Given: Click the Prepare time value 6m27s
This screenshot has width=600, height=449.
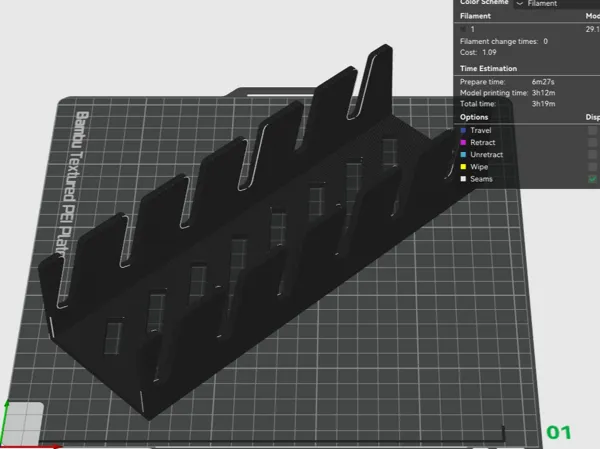Looking at the screenshot, I should pos(543,82).
